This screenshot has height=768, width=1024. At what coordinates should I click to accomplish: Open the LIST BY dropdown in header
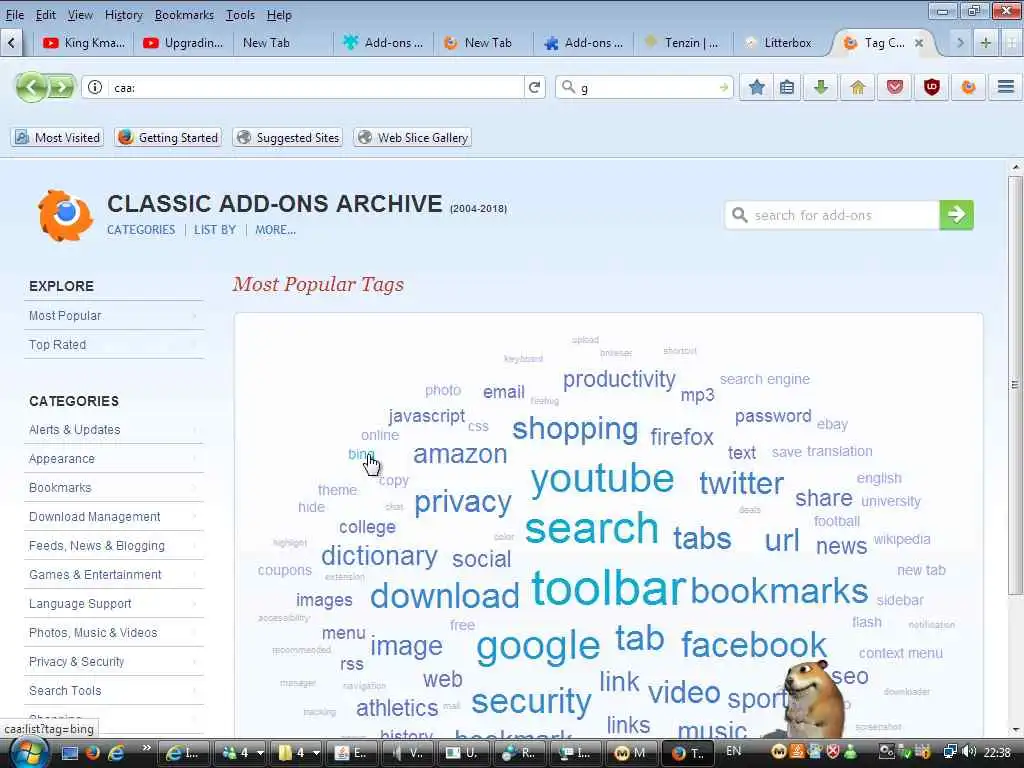tap(215, 230)
